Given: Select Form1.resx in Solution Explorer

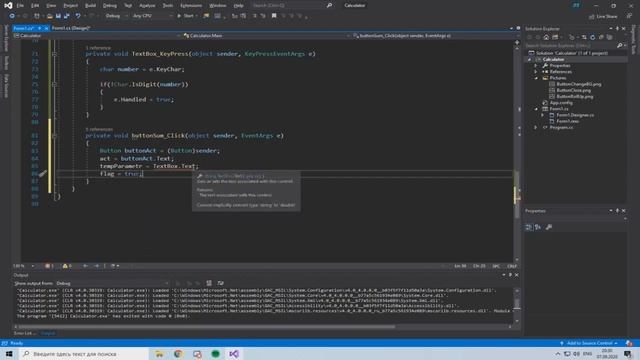Looking at the screenshot, I should [x=567, y=121].
